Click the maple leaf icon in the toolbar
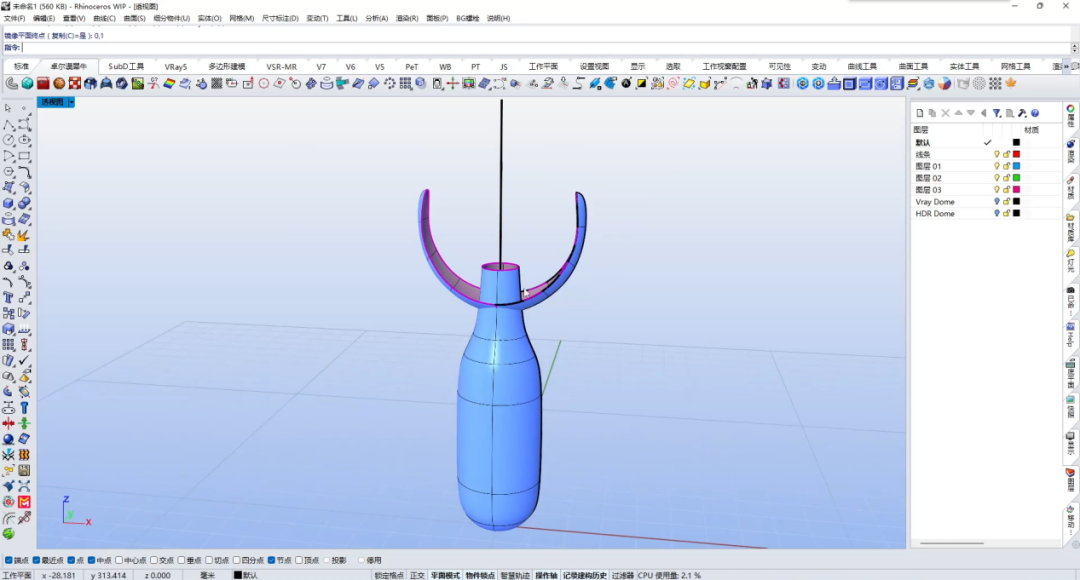The width and height of the screenshot is (1080, 580). [1011, 83]
